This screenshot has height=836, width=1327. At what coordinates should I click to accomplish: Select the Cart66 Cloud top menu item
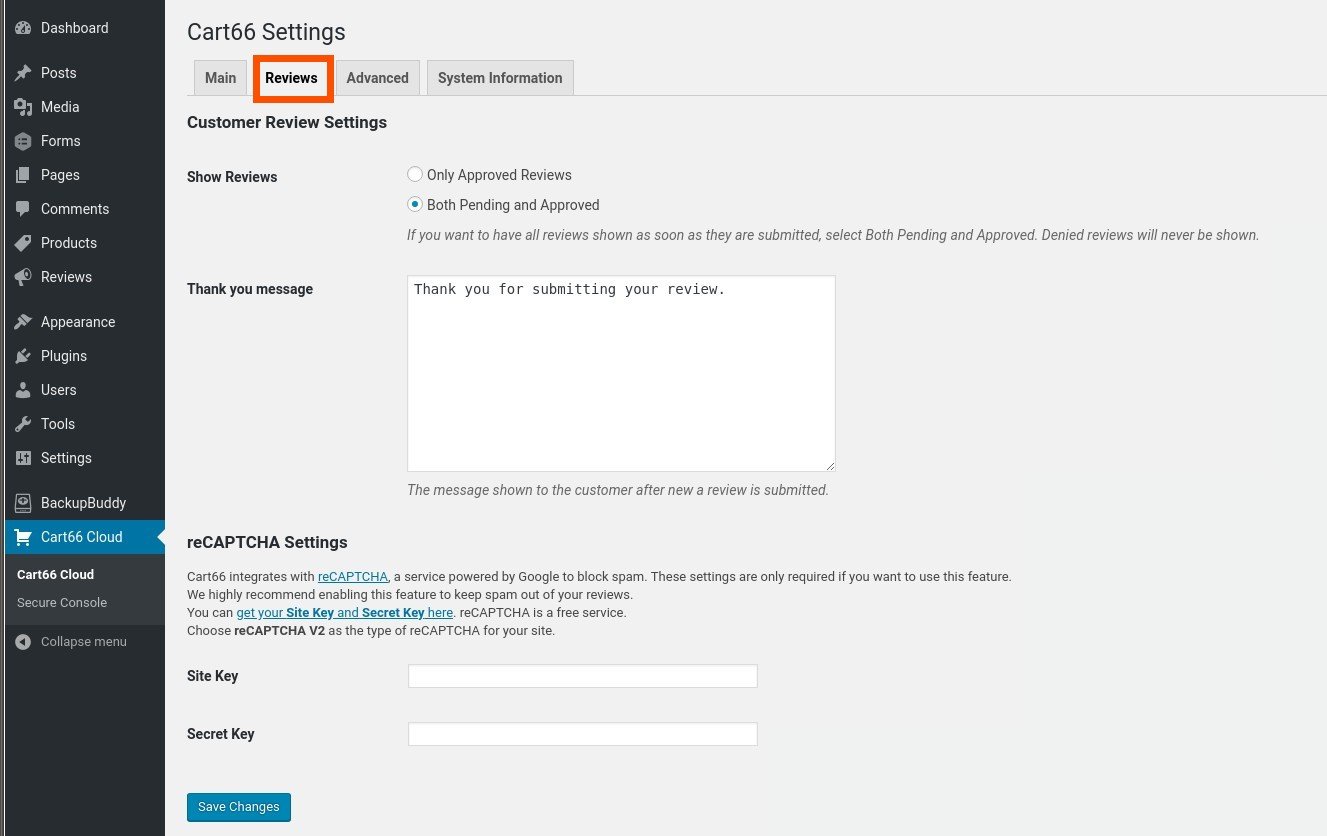[x=84, y=537]
